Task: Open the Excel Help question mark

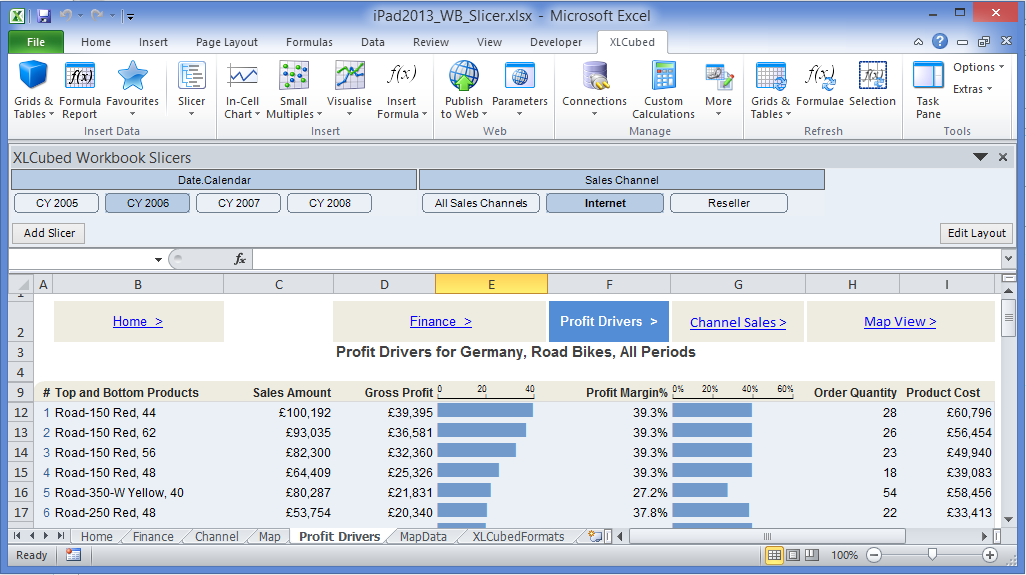Action: (x=940, y=41)
